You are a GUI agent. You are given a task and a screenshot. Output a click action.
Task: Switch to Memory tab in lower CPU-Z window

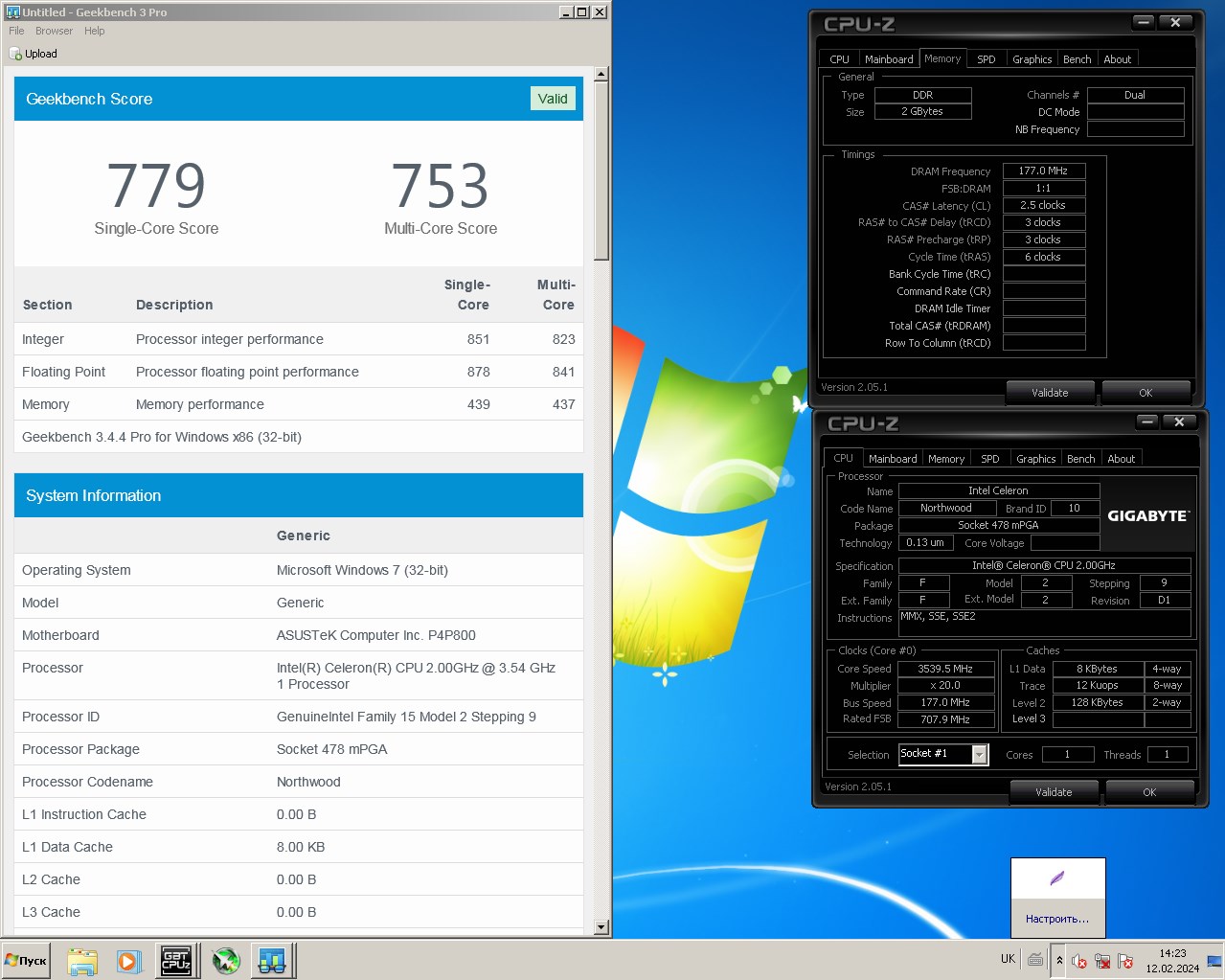pyautogui.click(x=946, y=459)
